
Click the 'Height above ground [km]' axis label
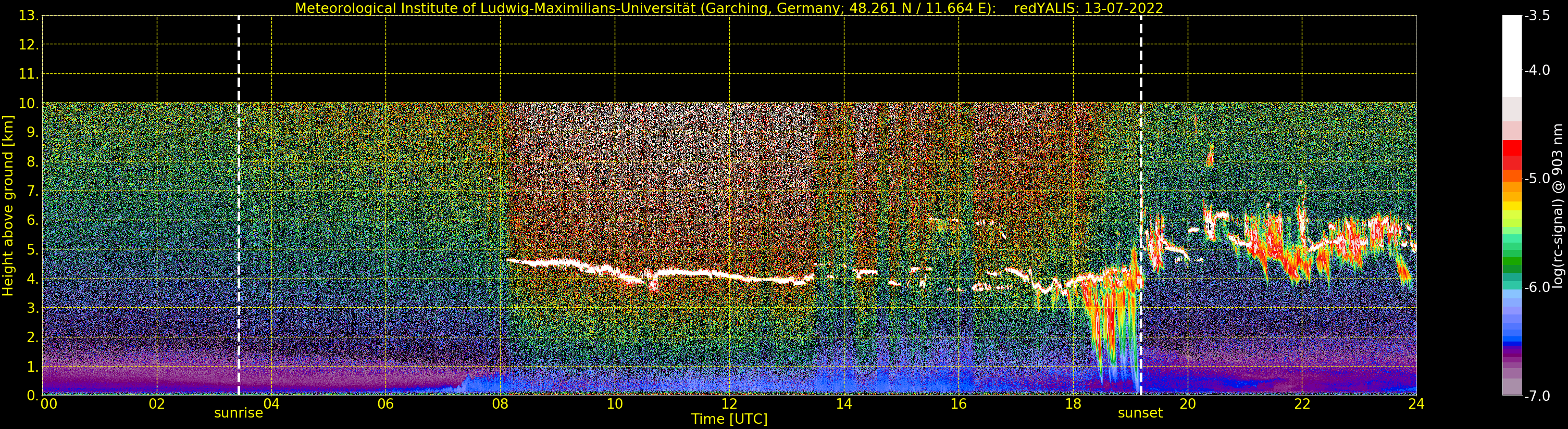pyautogui.click(x=8, y=206)
